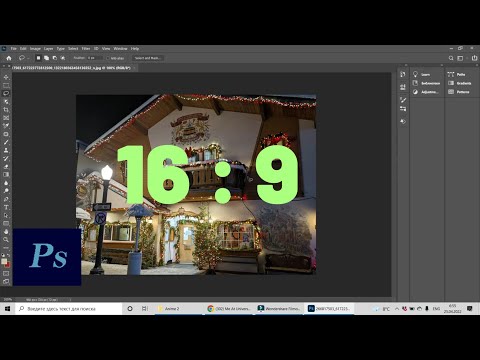Open the workspace switcher dropdown
Viewport: 480px width, 360px height.
tap(460, 58)
